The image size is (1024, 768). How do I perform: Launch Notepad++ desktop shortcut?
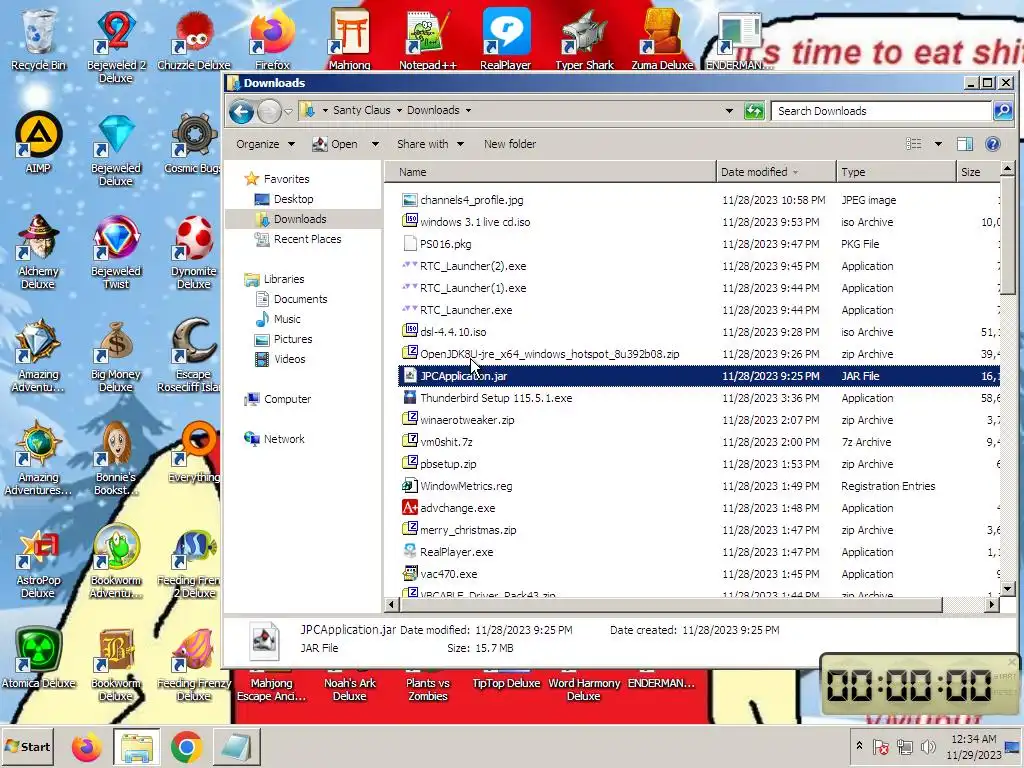pyautogui.click(x=428, y=39)
